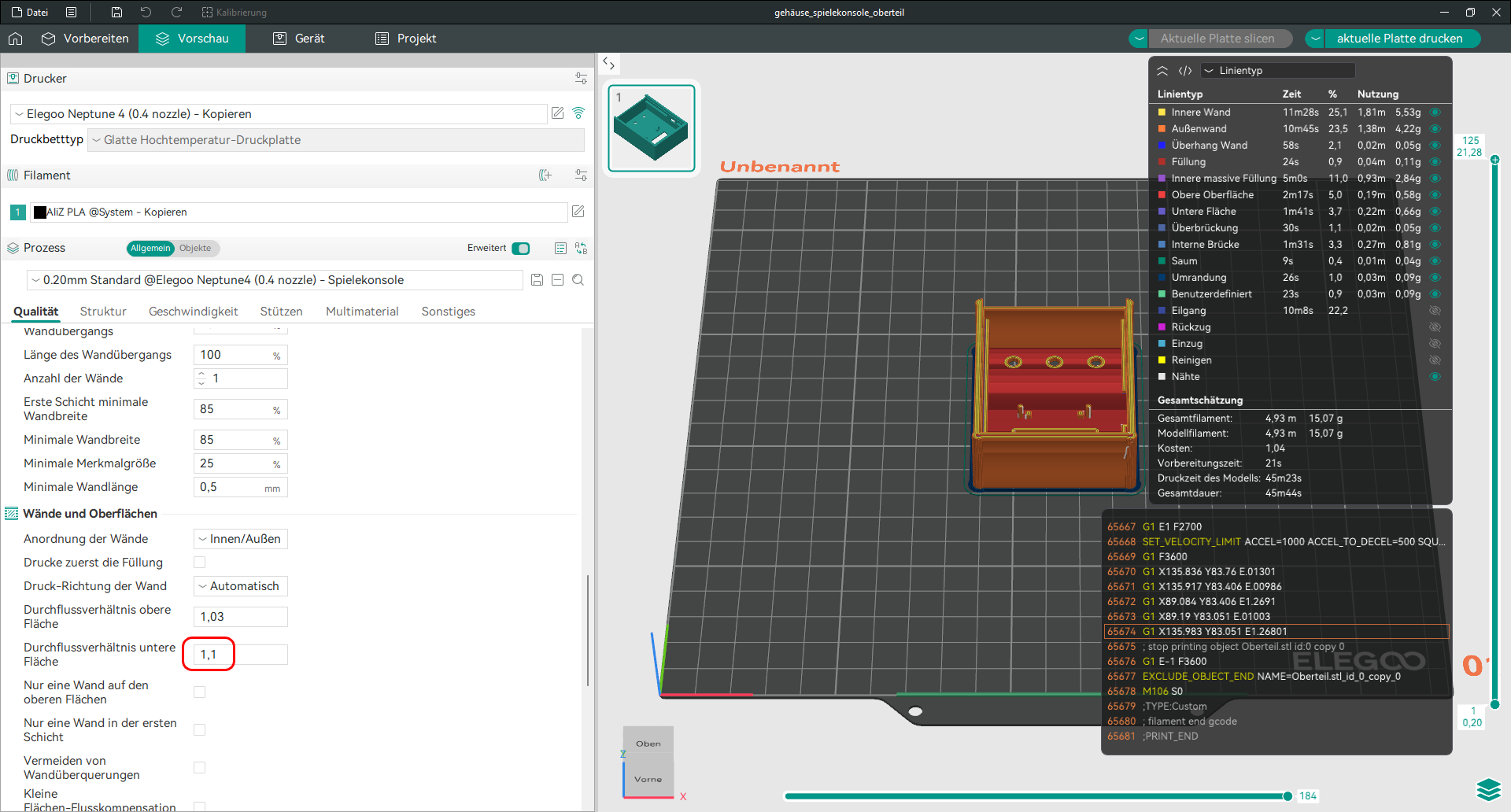Click the compare presets icon next to Erweitert
The width and height of the screenshot is (1511, 812).
[x=581, y=248]
